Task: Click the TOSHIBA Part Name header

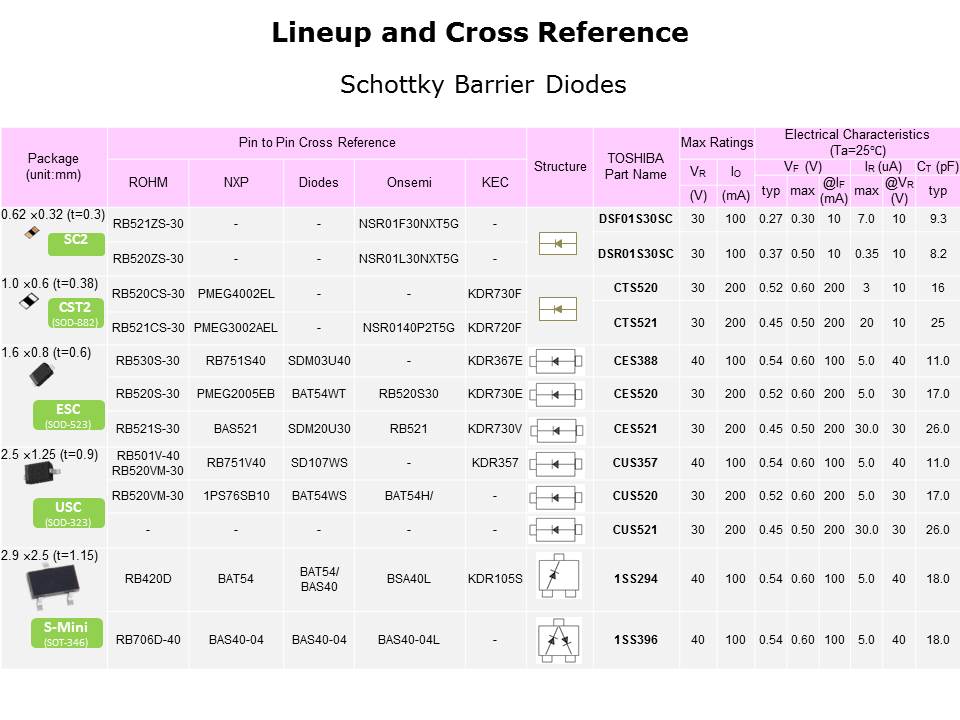Action: [x=635, y=167]
